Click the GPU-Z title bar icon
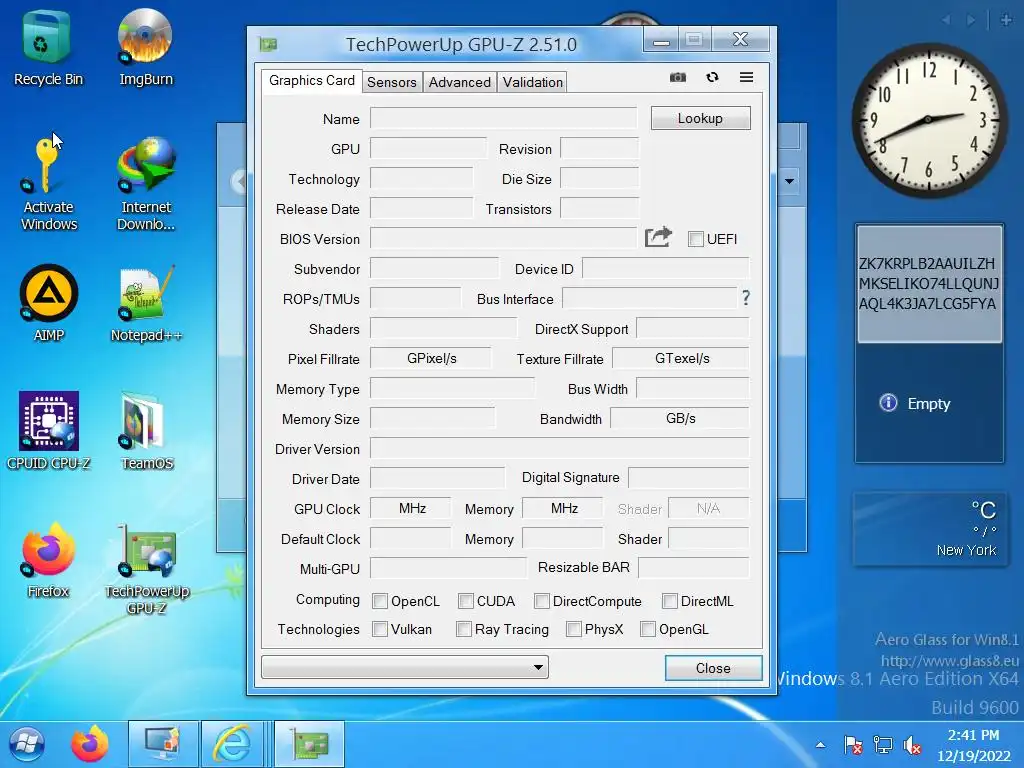 point(268,44)
